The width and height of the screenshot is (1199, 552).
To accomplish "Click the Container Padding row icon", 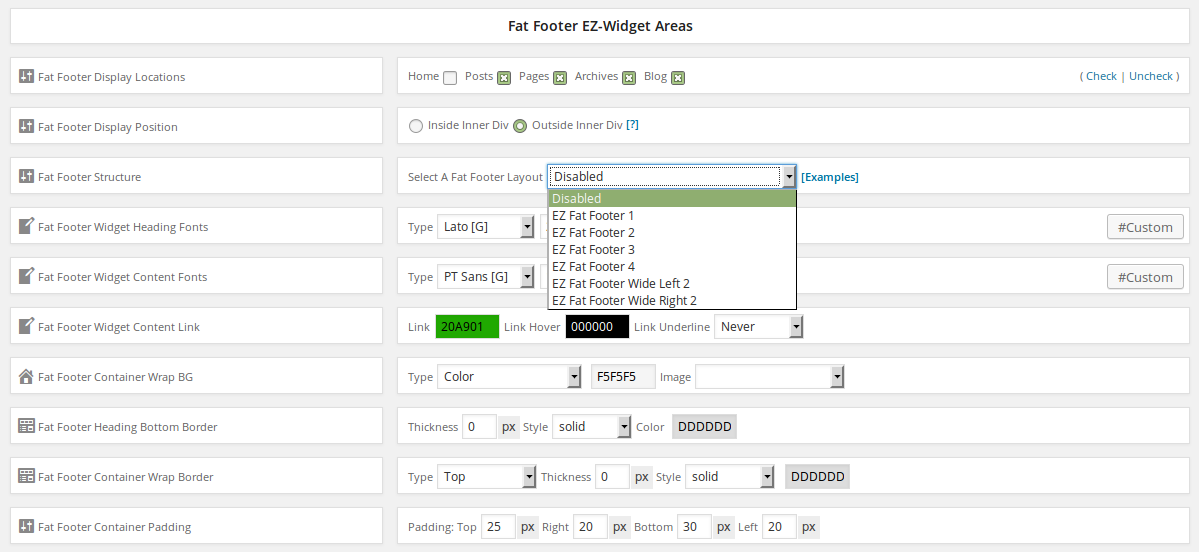I will point(26,526).
